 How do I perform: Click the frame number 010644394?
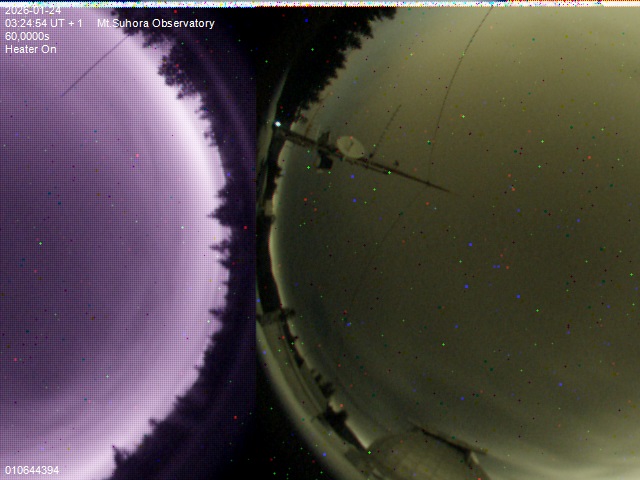pyautogui.click(x=32, y=470)
